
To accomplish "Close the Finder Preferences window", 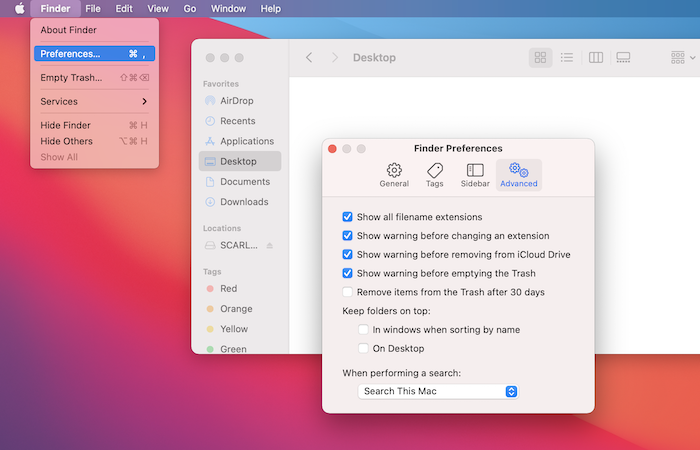I will (x=332, y=149).
